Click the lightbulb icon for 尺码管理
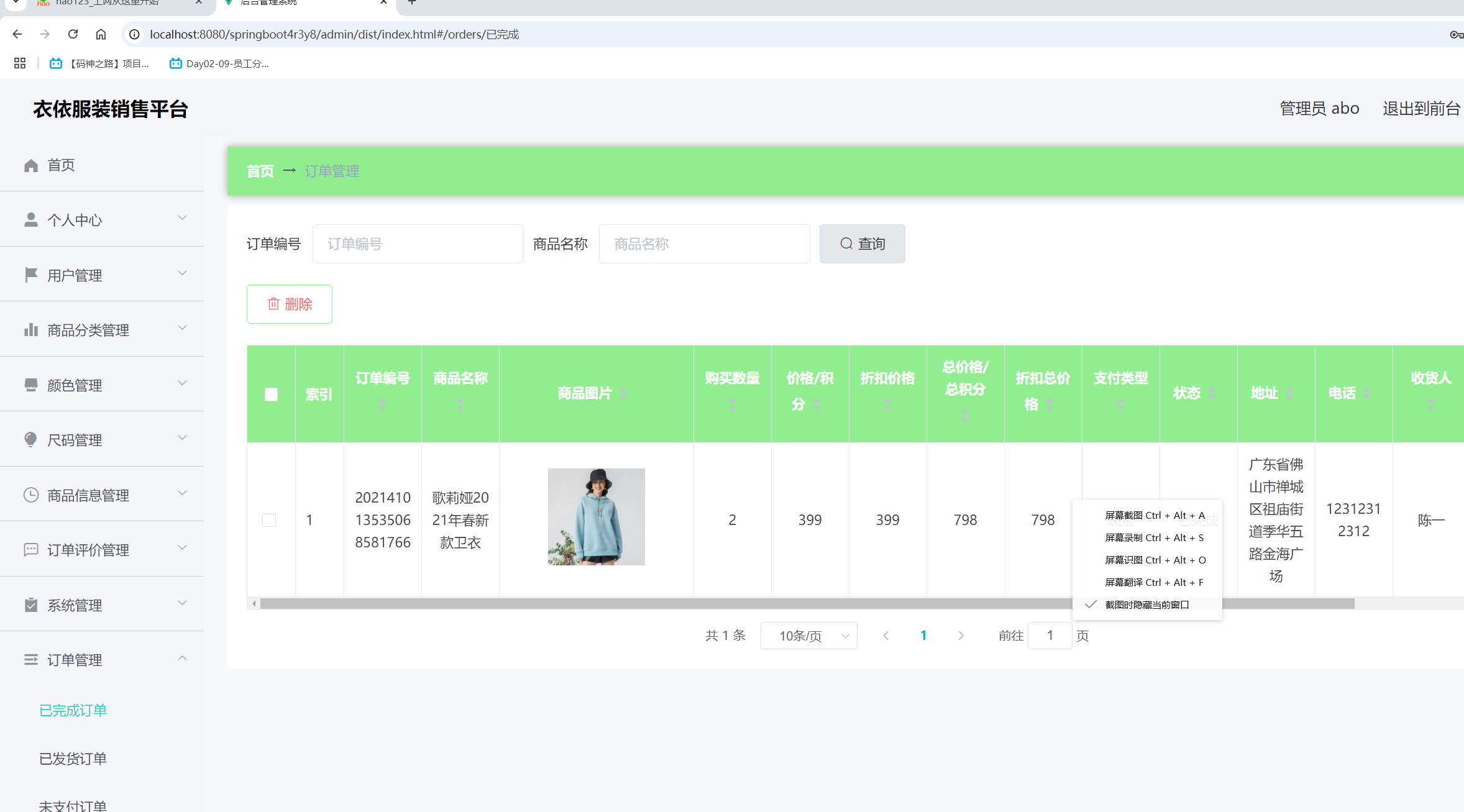Screen dimensions: 1464x812 [x=31, y=440]
